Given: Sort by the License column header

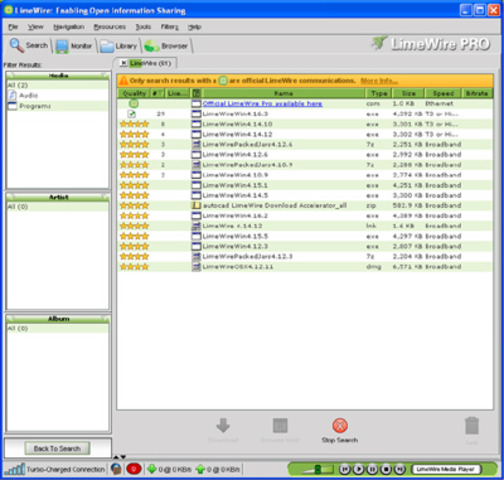Looking at the screenshot, I should [178, 93].
